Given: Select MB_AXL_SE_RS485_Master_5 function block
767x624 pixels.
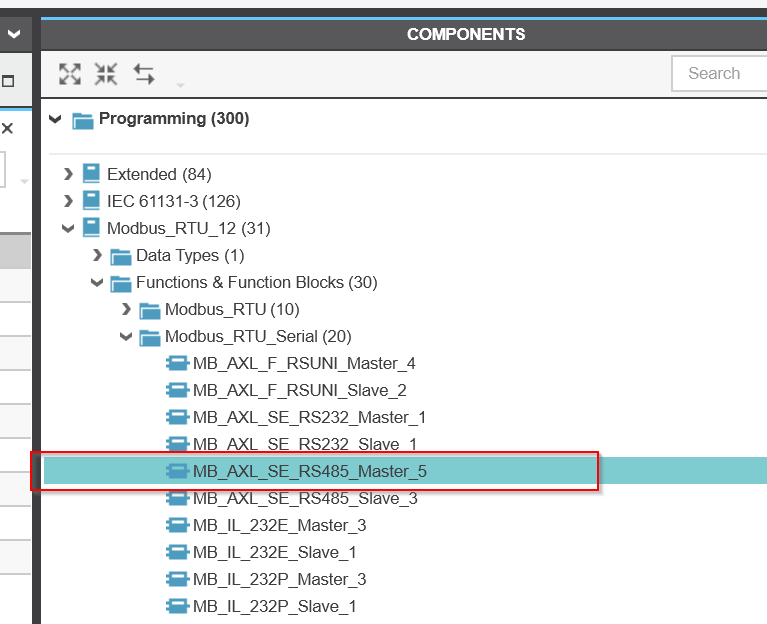Looking at the screenshot, I should pyautogui.click(x=310, y=471).
